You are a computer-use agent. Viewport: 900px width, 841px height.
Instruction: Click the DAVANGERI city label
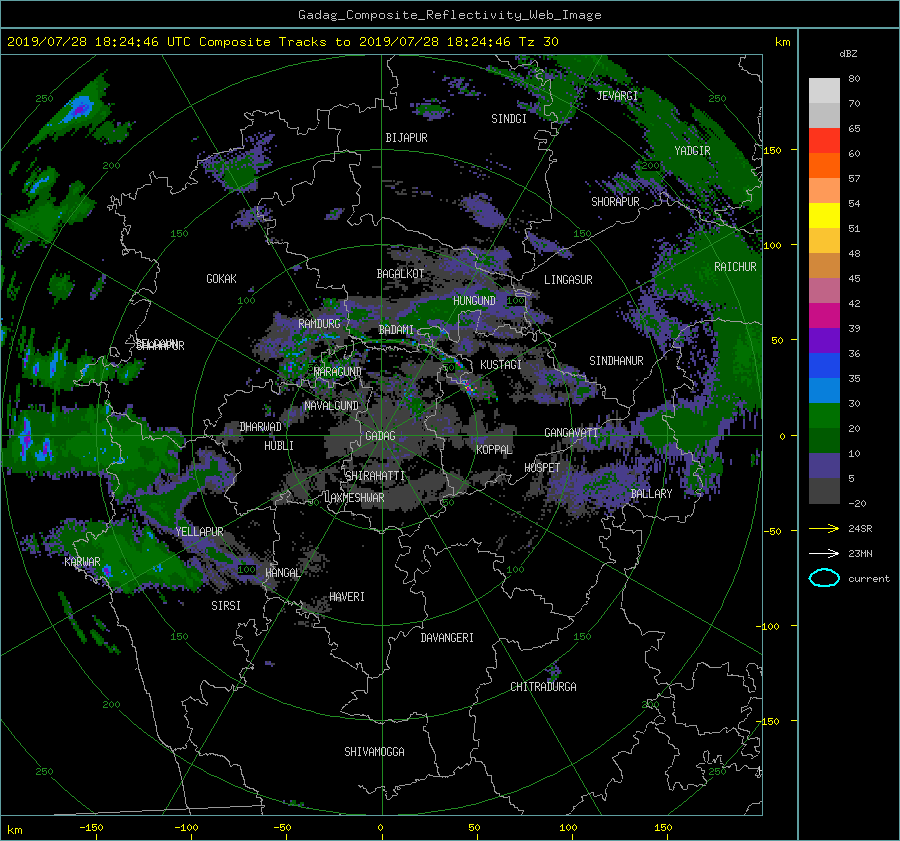point(447,638)
